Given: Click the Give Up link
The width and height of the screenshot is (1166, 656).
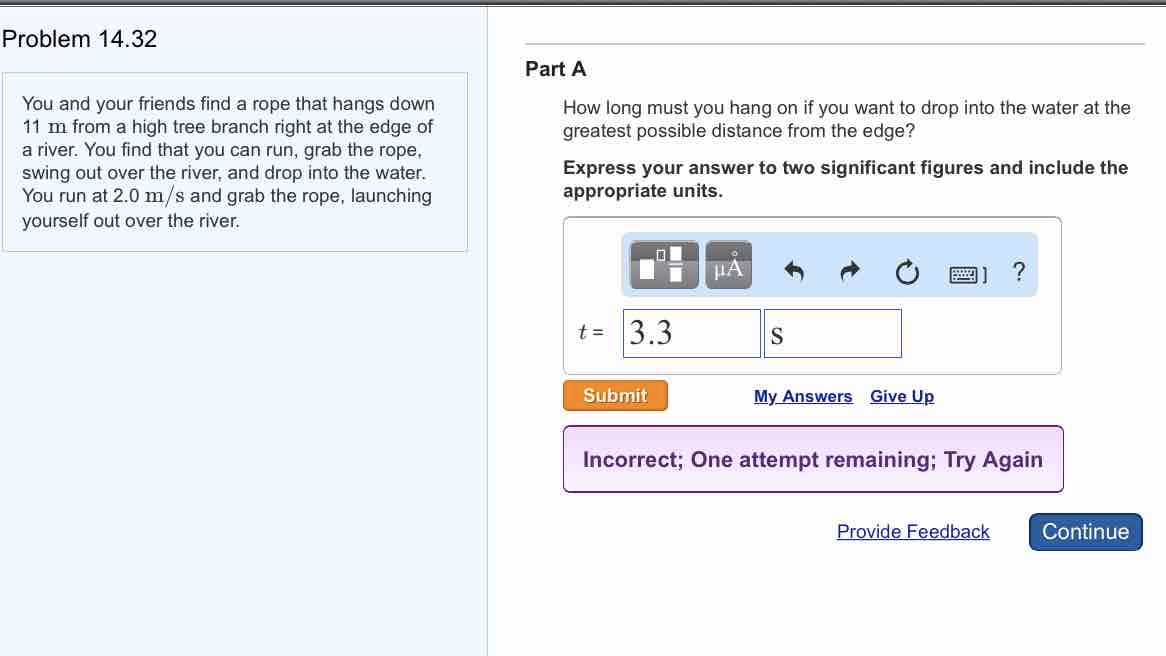Looking at the screenshot, I should (902, 396).
